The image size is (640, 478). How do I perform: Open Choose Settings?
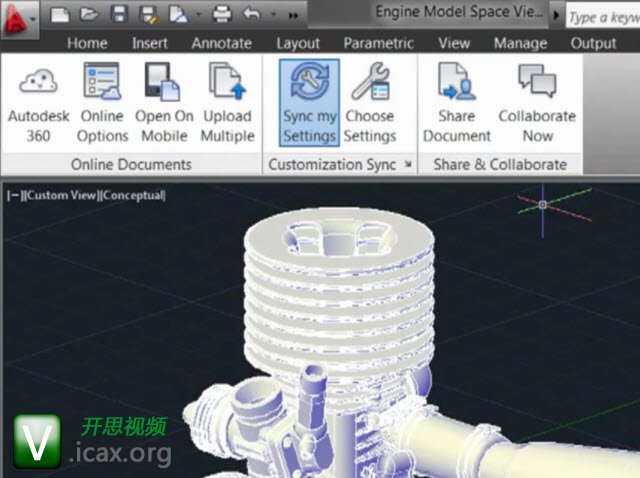(x=370, y=102)
